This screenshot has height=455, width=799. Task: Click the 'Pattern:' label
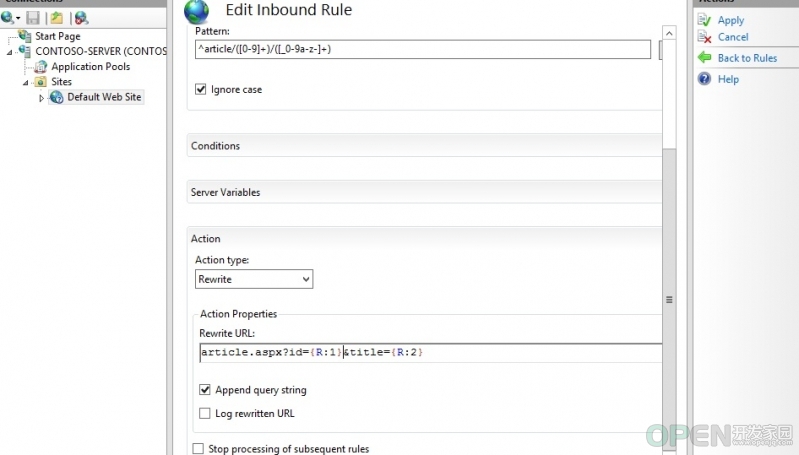(212, 31)
